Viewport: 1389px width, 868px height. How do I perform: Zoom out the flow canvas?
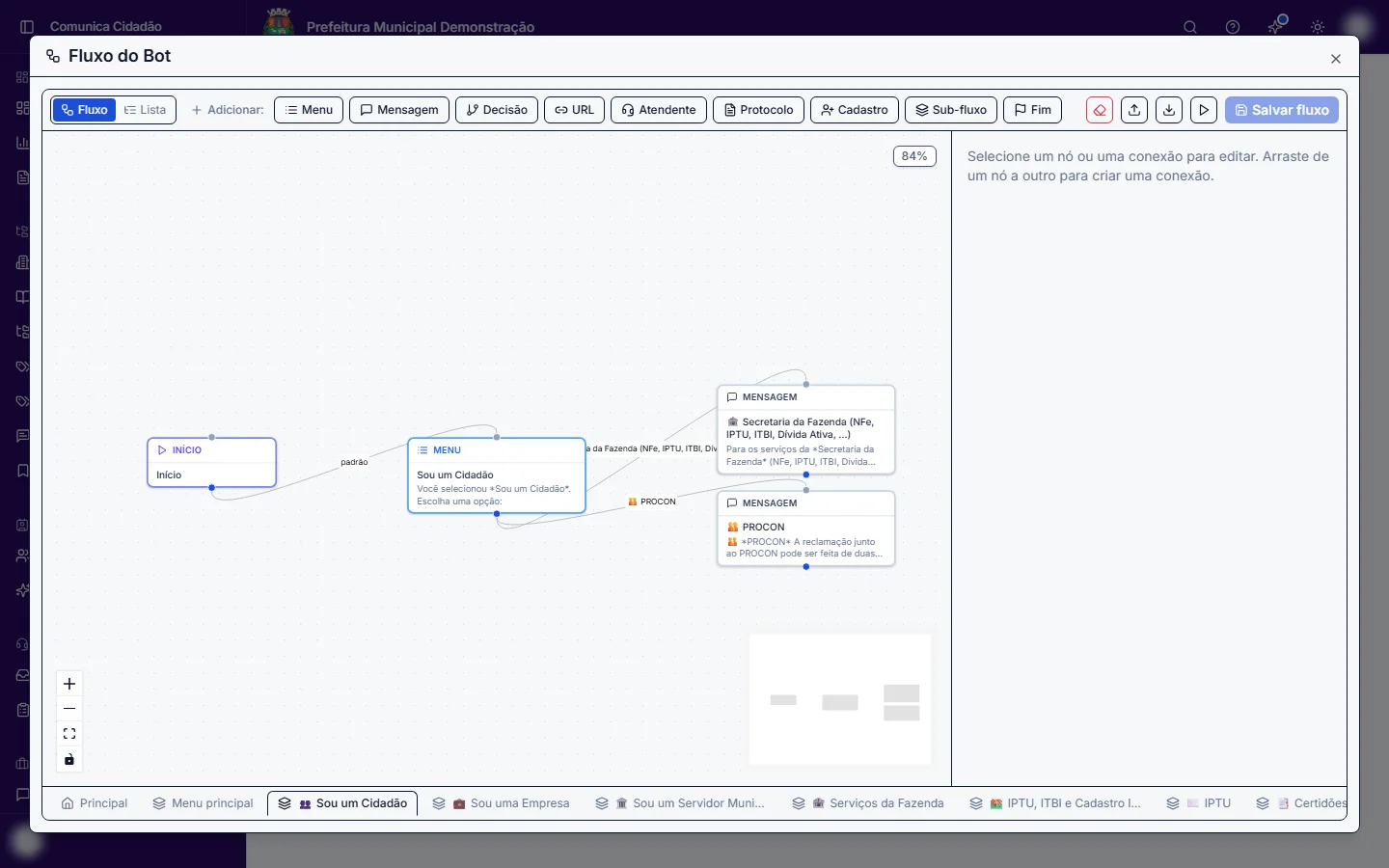pyautogui.click(x=69, y=709)
